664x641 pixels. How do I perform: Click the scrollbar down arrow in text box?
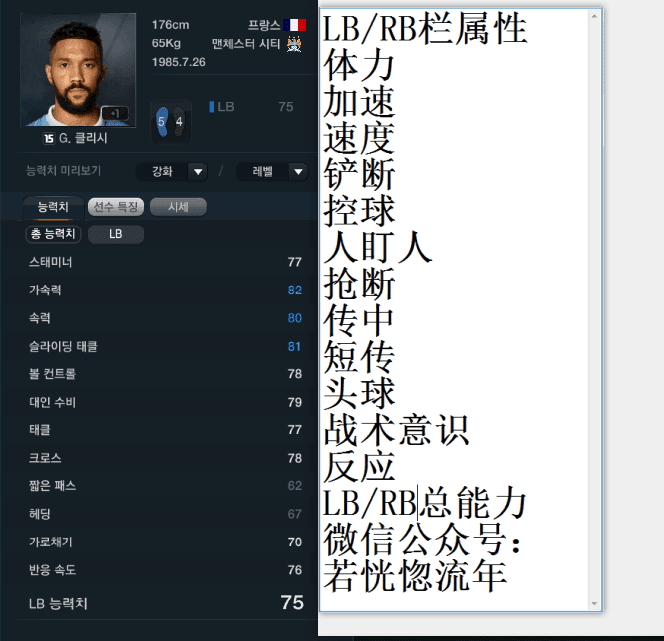[x=594, y=604]
